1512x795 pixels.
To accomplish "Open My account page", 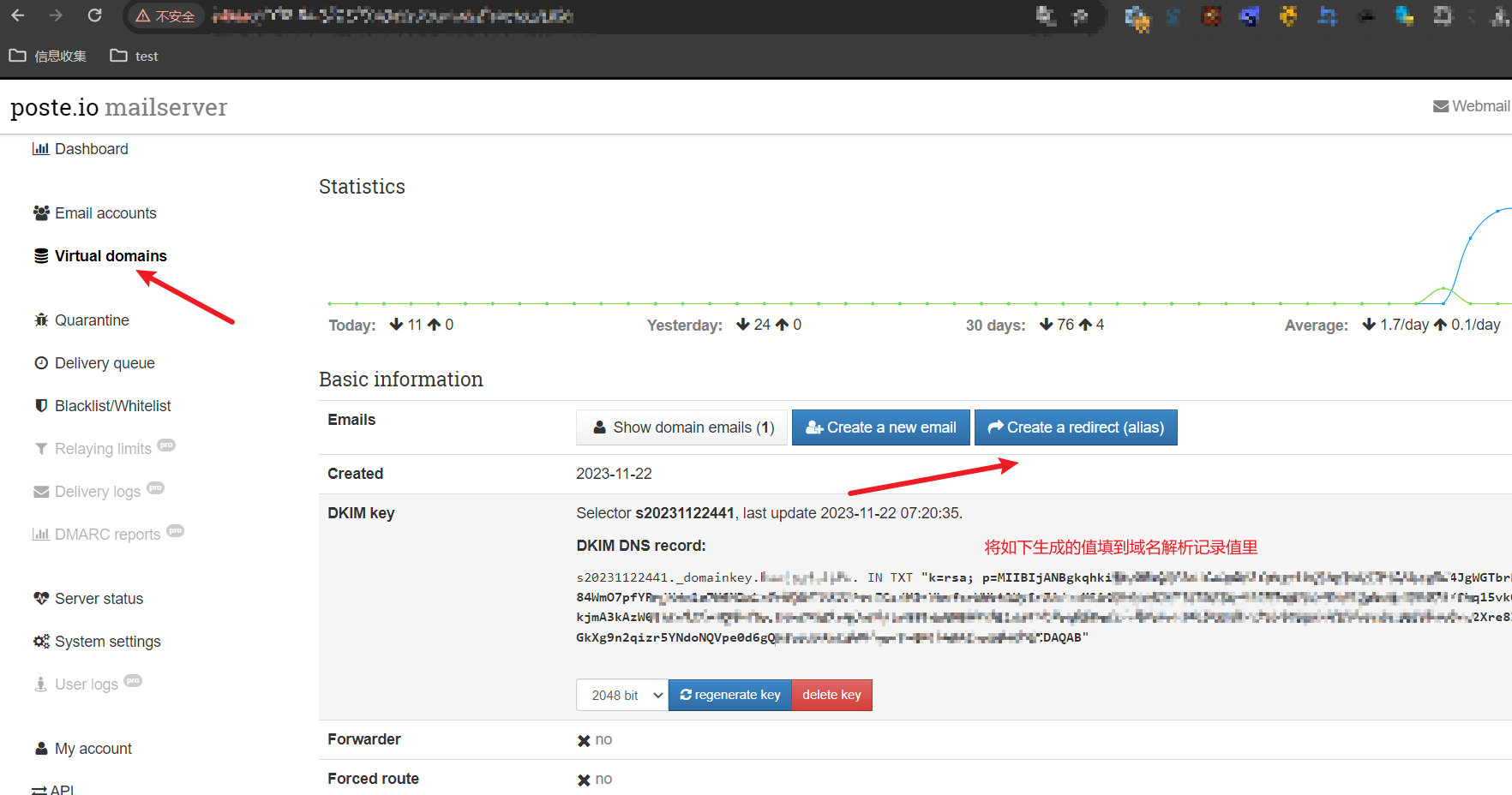I will point(82,749).
